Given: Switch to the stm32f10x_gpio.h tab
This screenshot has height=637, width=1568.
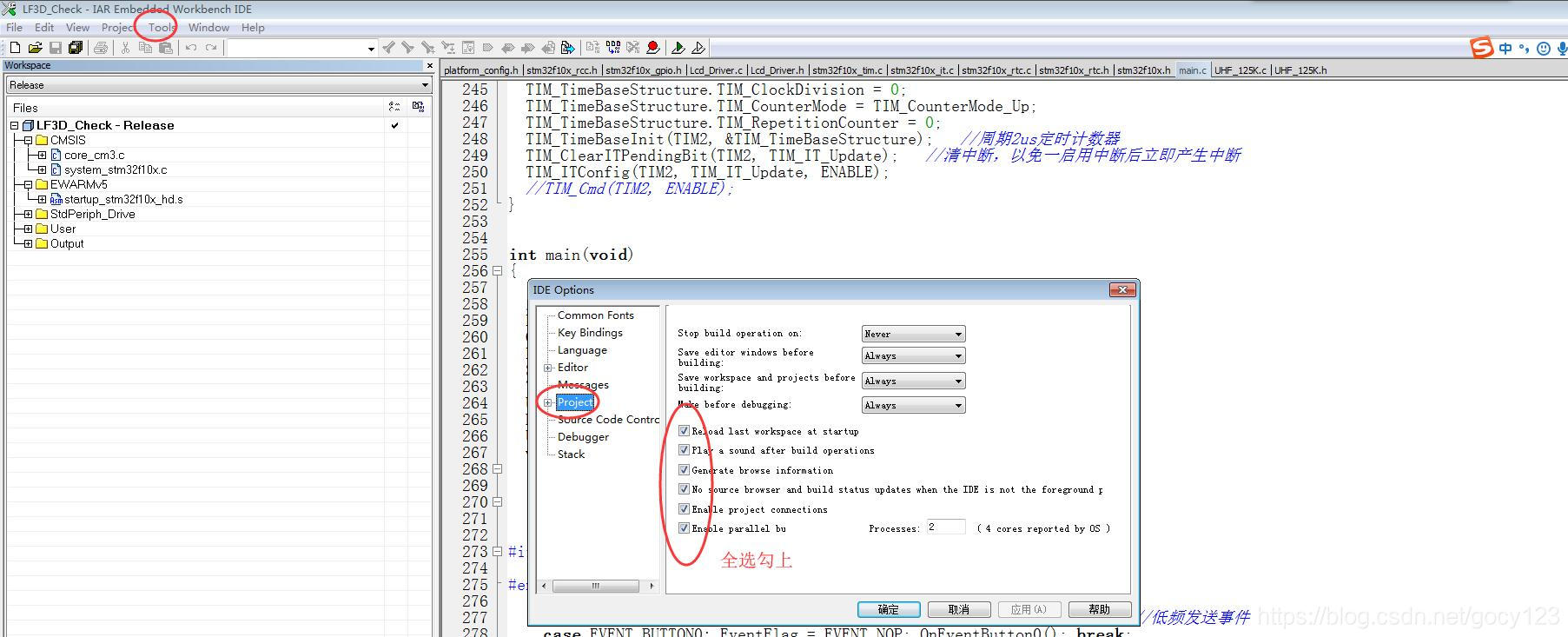Looking at the screenshot, I should (644, 70).
